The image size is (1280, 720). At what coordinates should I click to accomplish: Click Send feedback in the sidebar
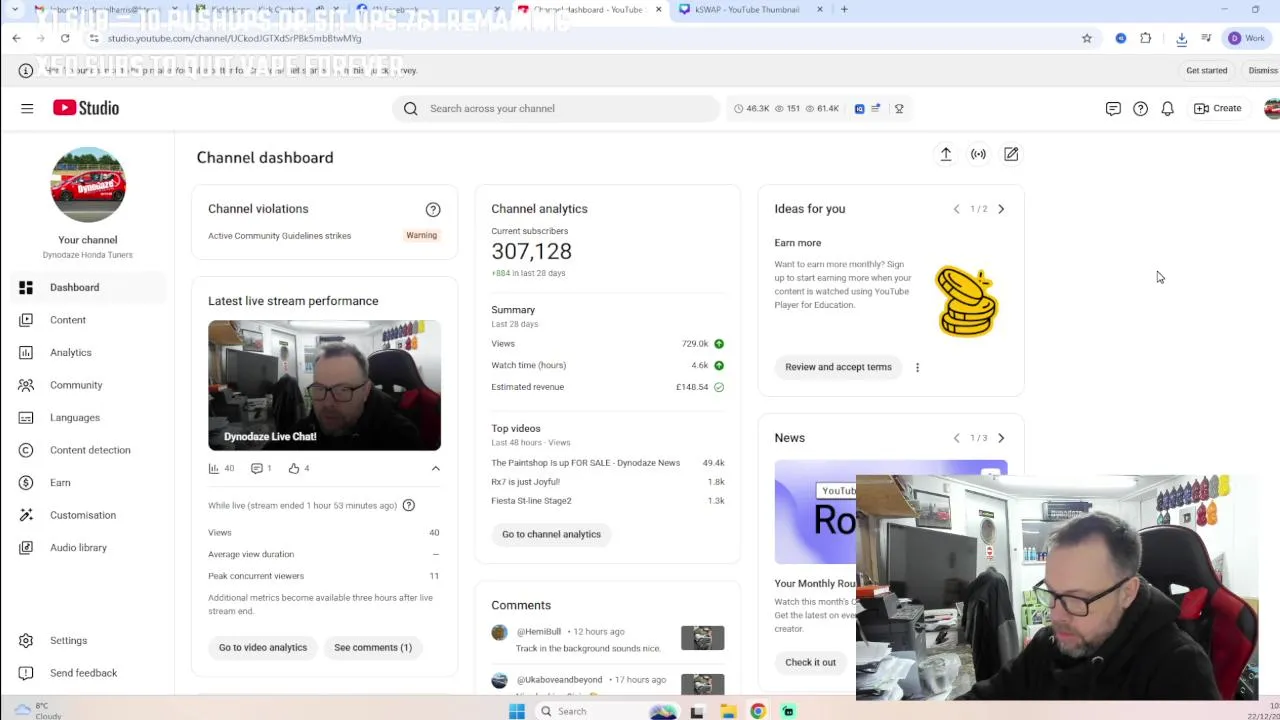pyautogui.click(x=87, y=673)
